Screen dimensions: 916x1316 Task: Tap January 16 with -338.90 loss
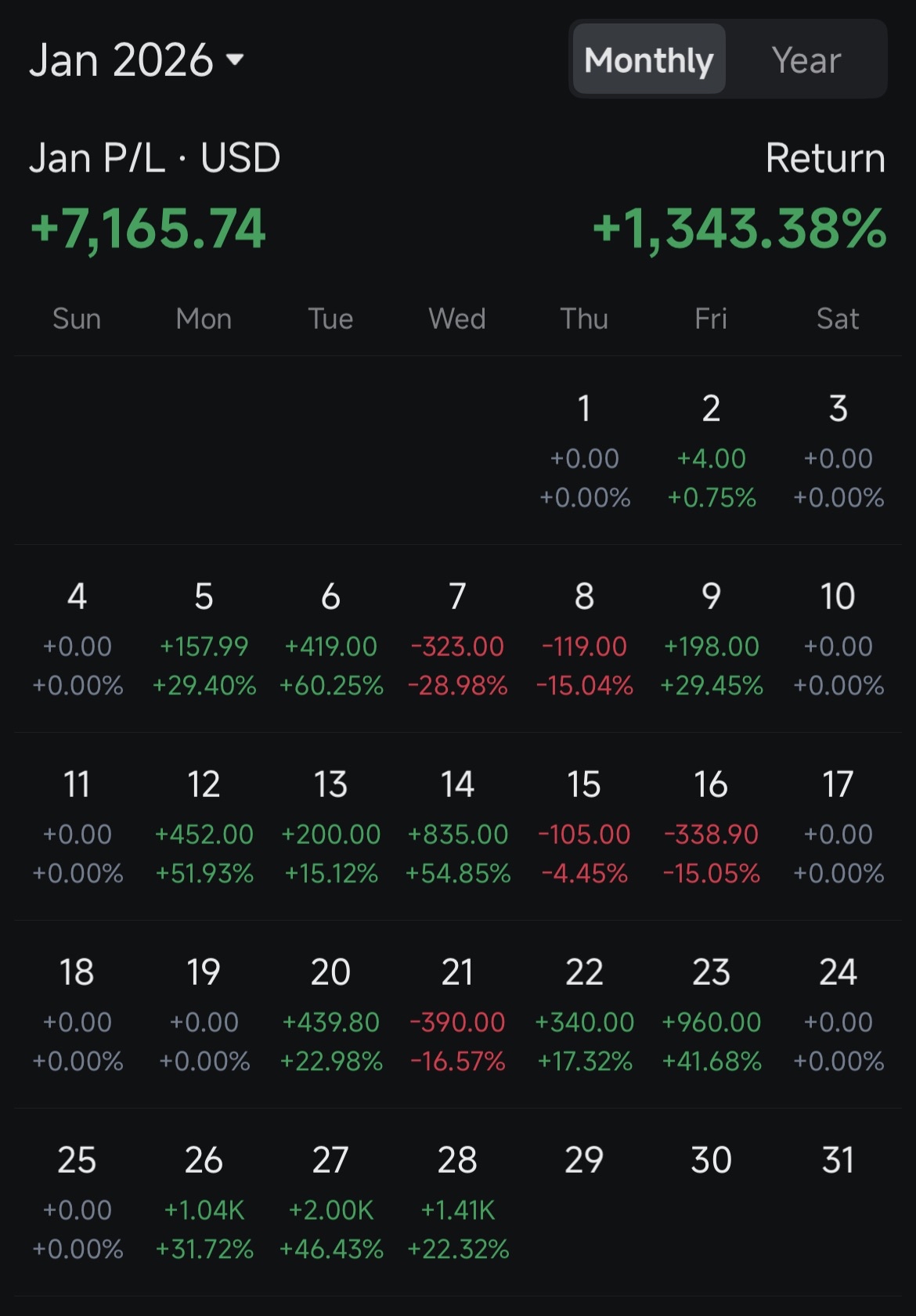[711, 827]
